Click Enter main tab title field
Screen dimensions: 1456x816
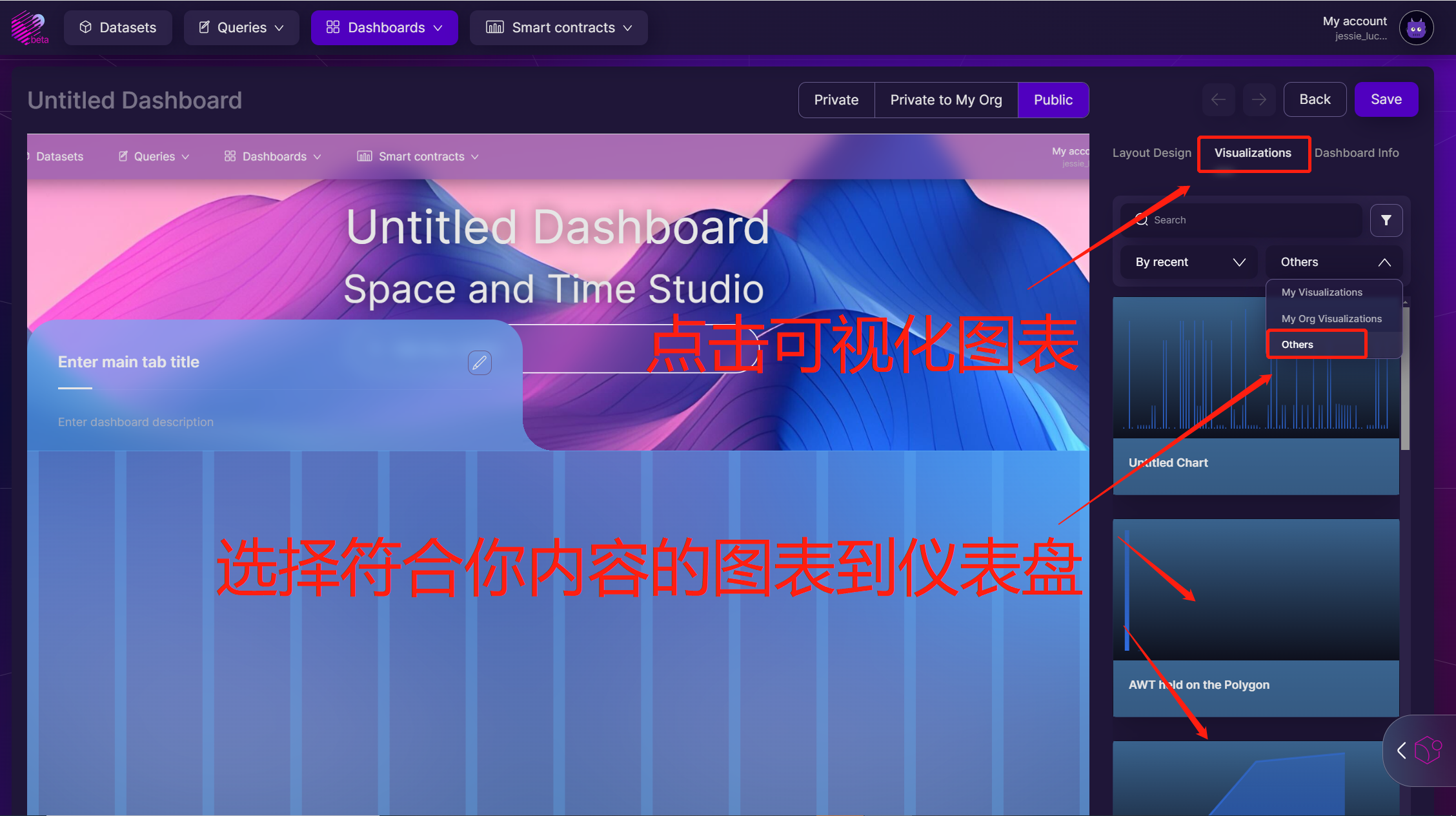[x=128, y=362]
